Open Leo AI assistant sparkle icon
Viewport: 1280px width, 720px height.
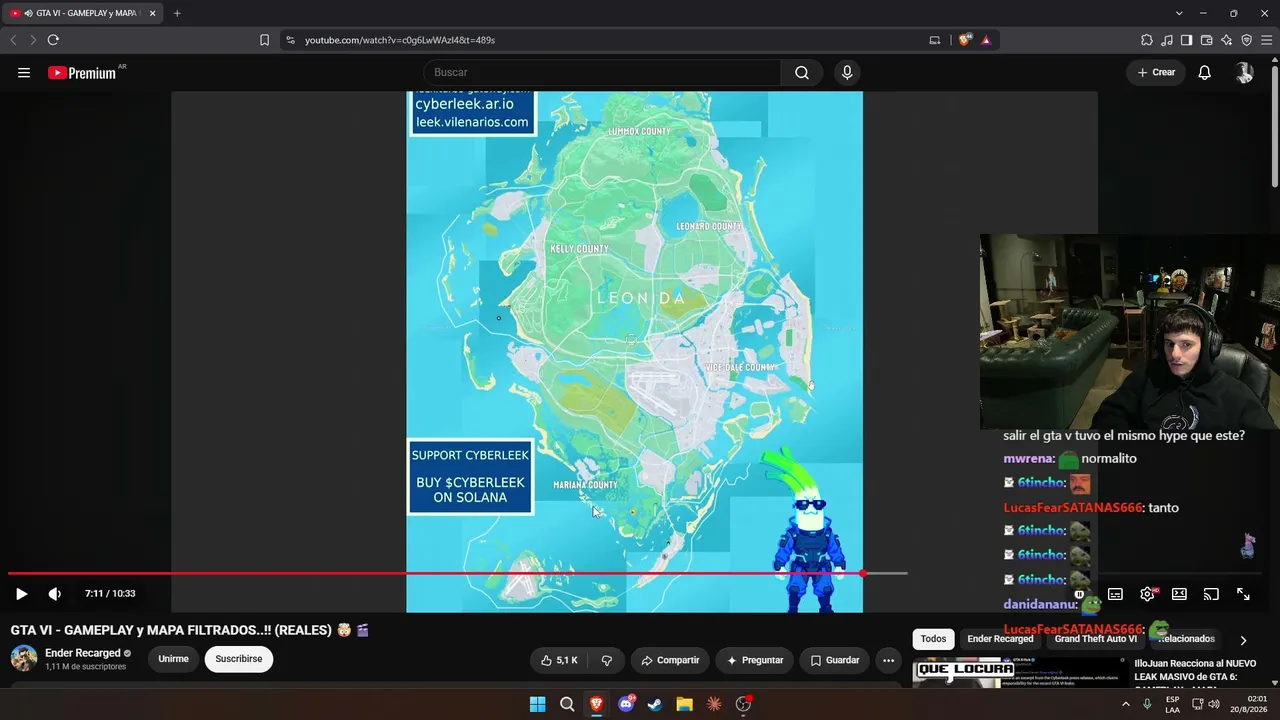pyautogui.click(x=1226, y=40)
